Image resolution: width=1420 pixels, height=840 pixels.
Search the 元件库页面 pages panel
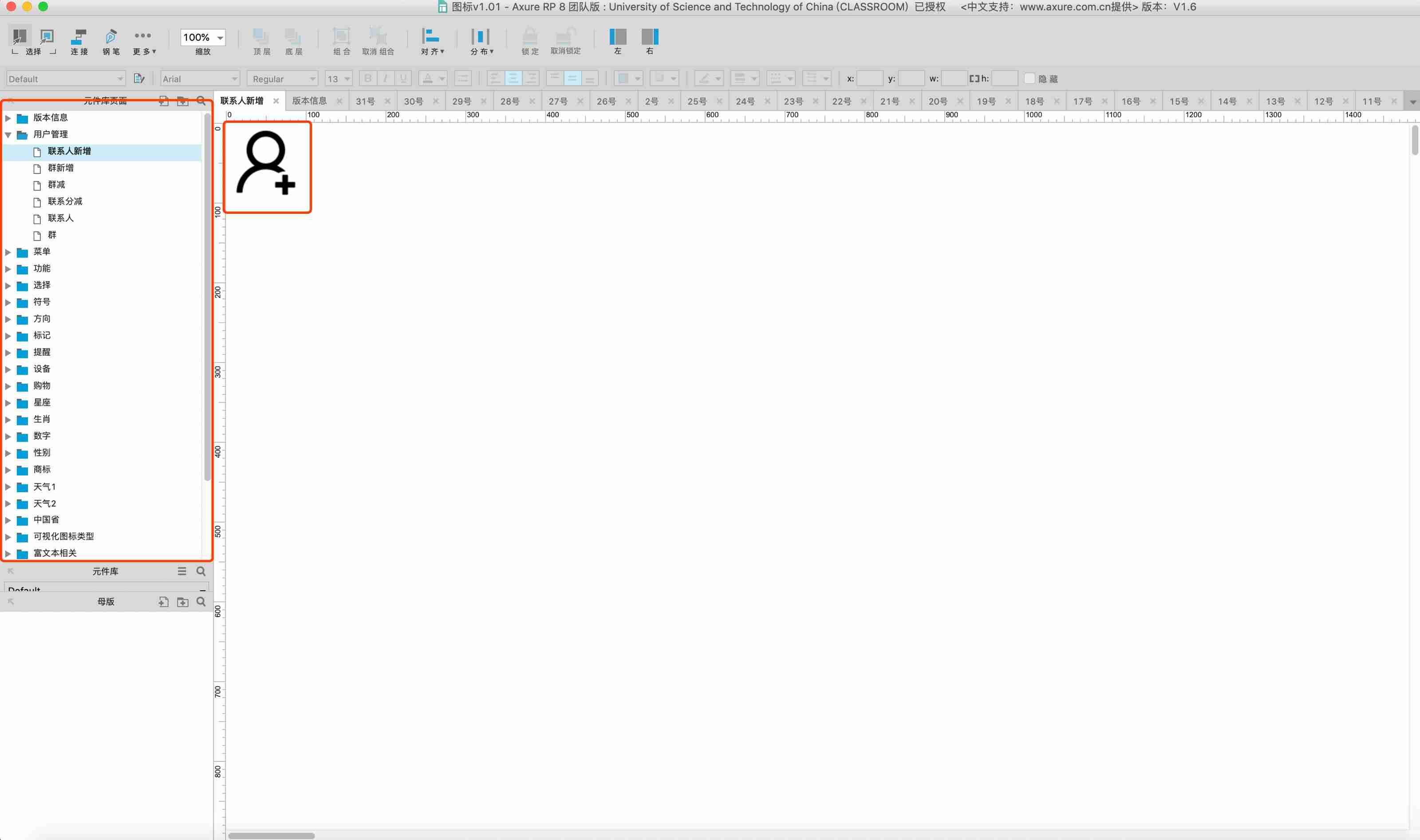point(201,101)
